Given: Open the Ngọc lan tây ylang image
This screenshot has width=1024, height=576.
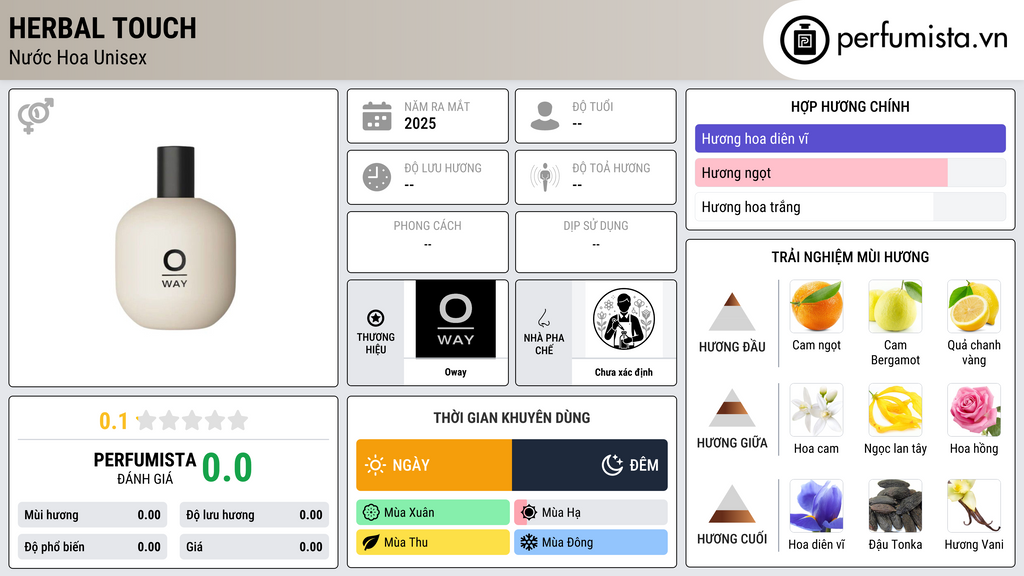Looking at the screenshot, I should click(895, 410).
